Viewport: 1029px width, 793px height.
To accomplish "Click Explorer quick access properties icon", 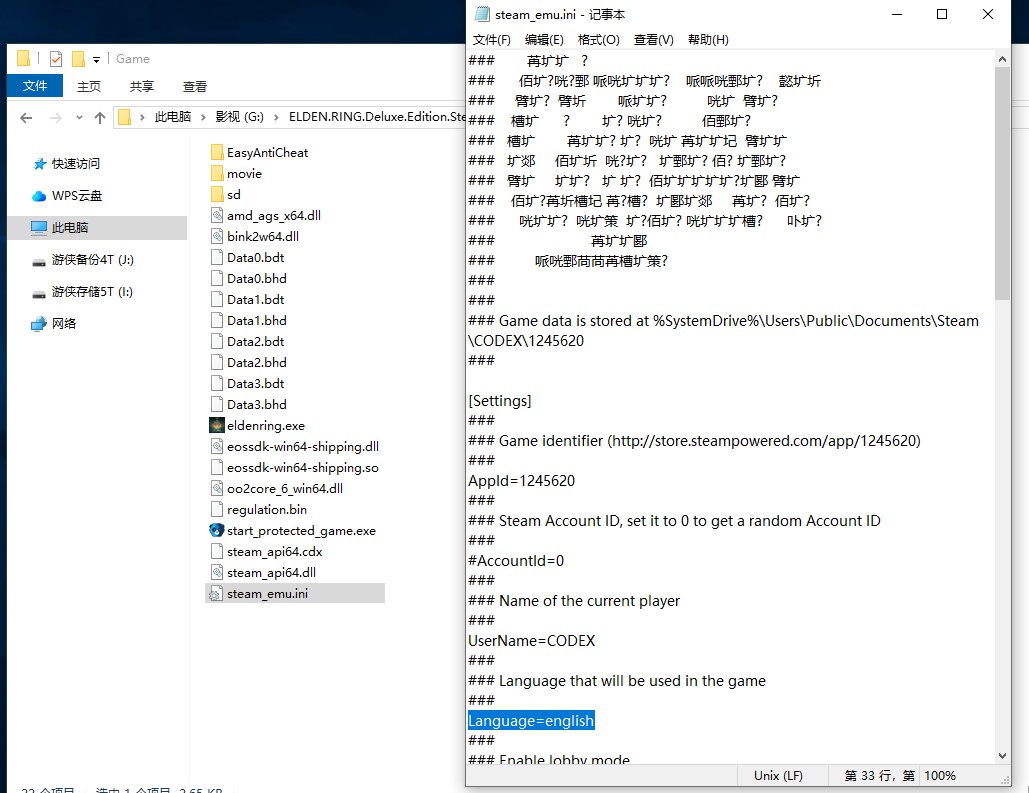I will [56, 59].
